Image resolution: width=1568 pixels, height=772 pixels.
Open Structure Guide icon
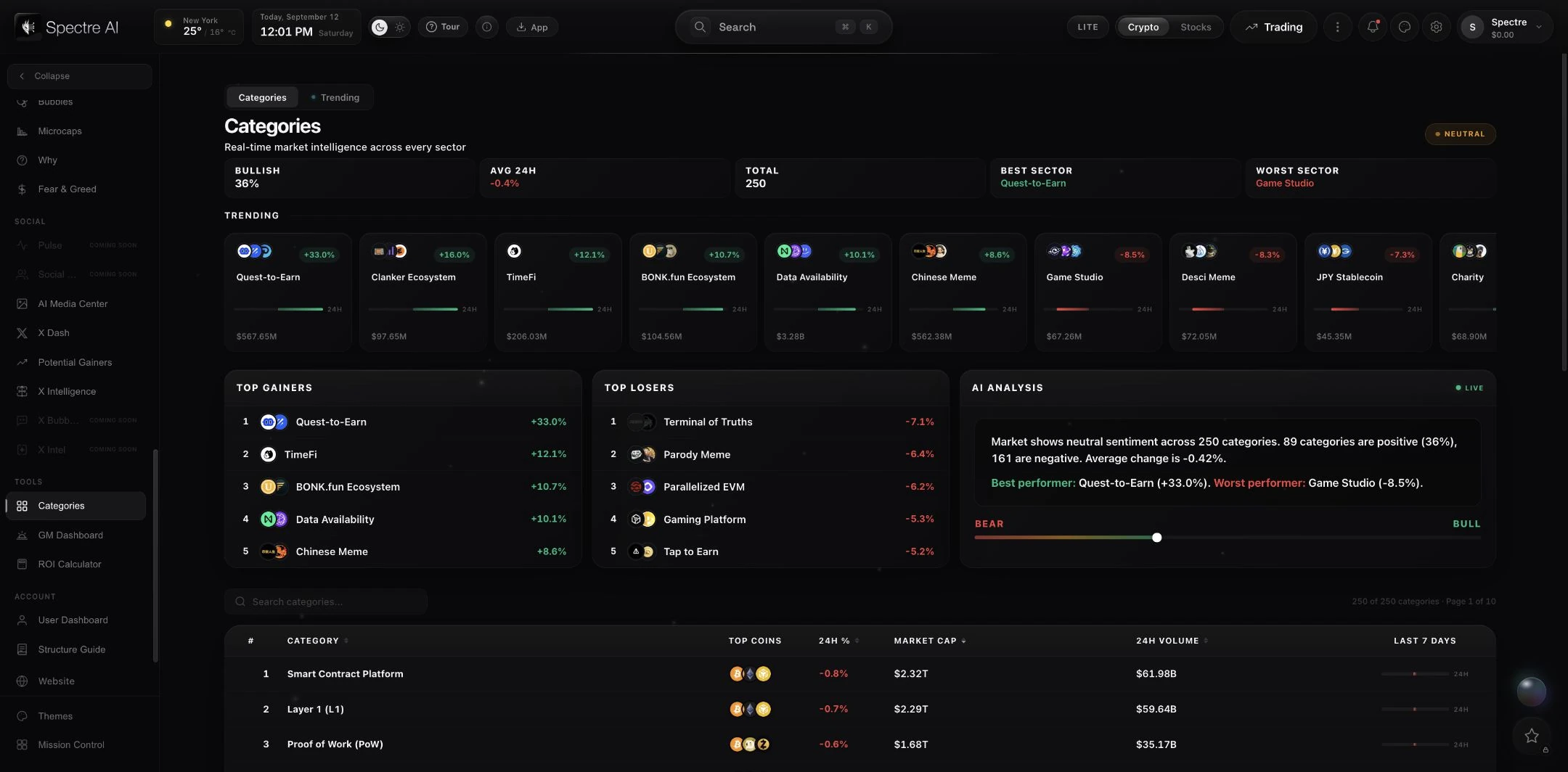point(22,649)
